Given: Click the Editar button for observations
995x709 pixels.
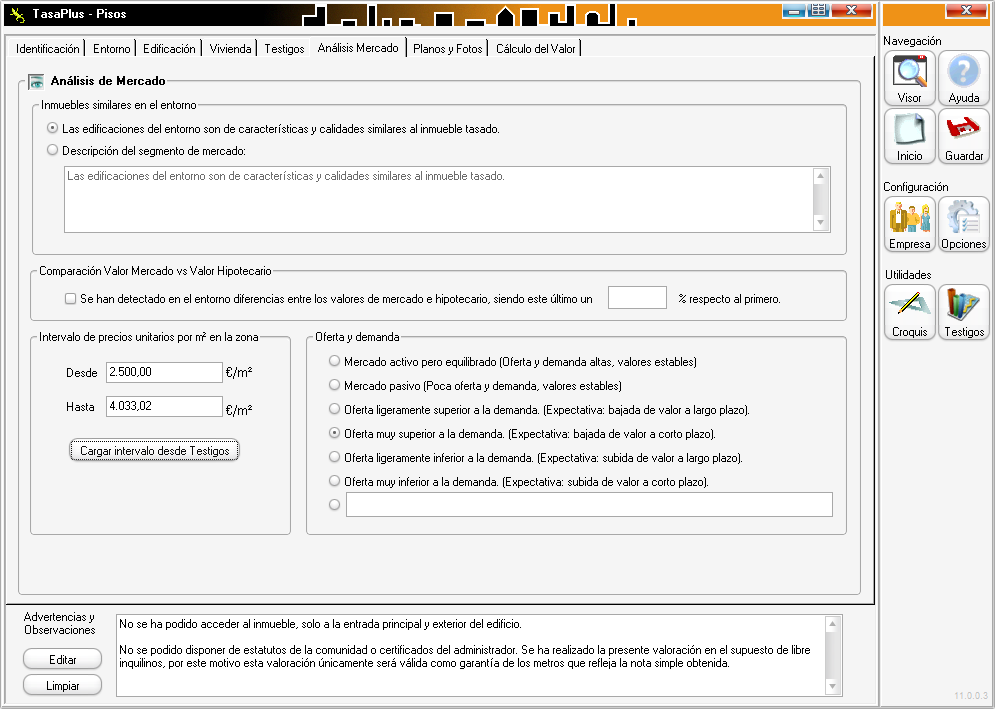Looking at the screenshot, I should point(63,659).
